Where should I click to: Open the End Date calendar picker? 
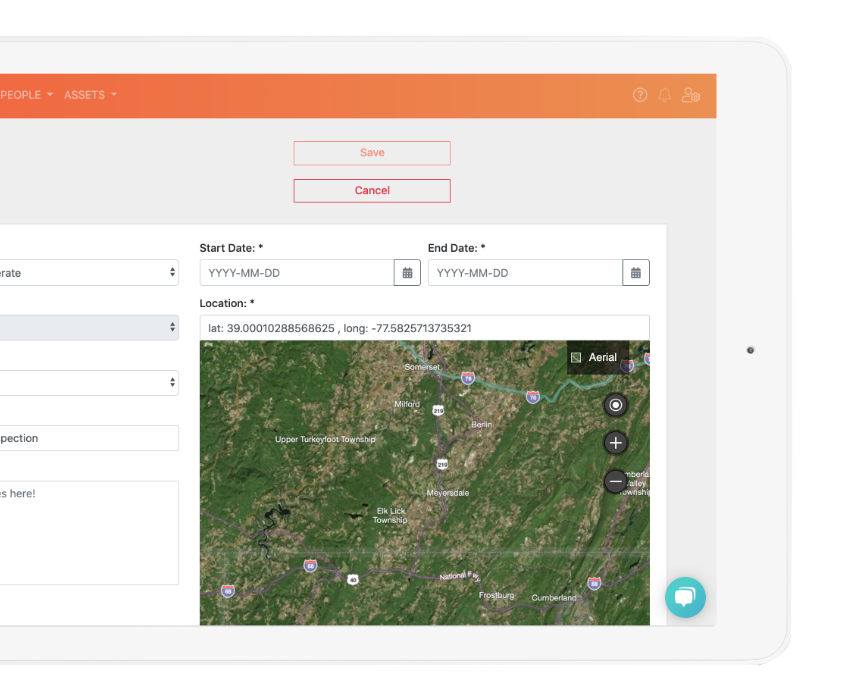pyautogui.click(x=636, y=273)
